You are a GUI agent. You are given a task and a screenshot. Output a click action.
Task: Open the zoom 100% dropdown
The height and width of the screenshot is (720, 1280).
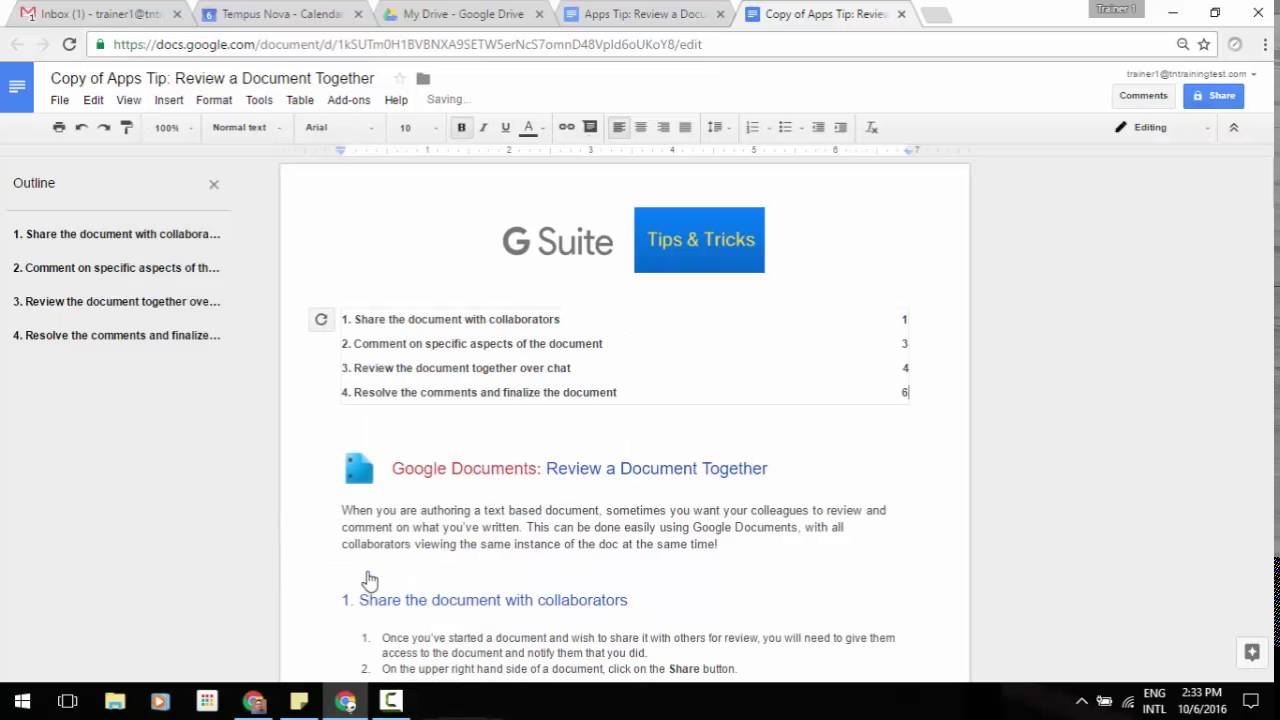click(172, 127)
